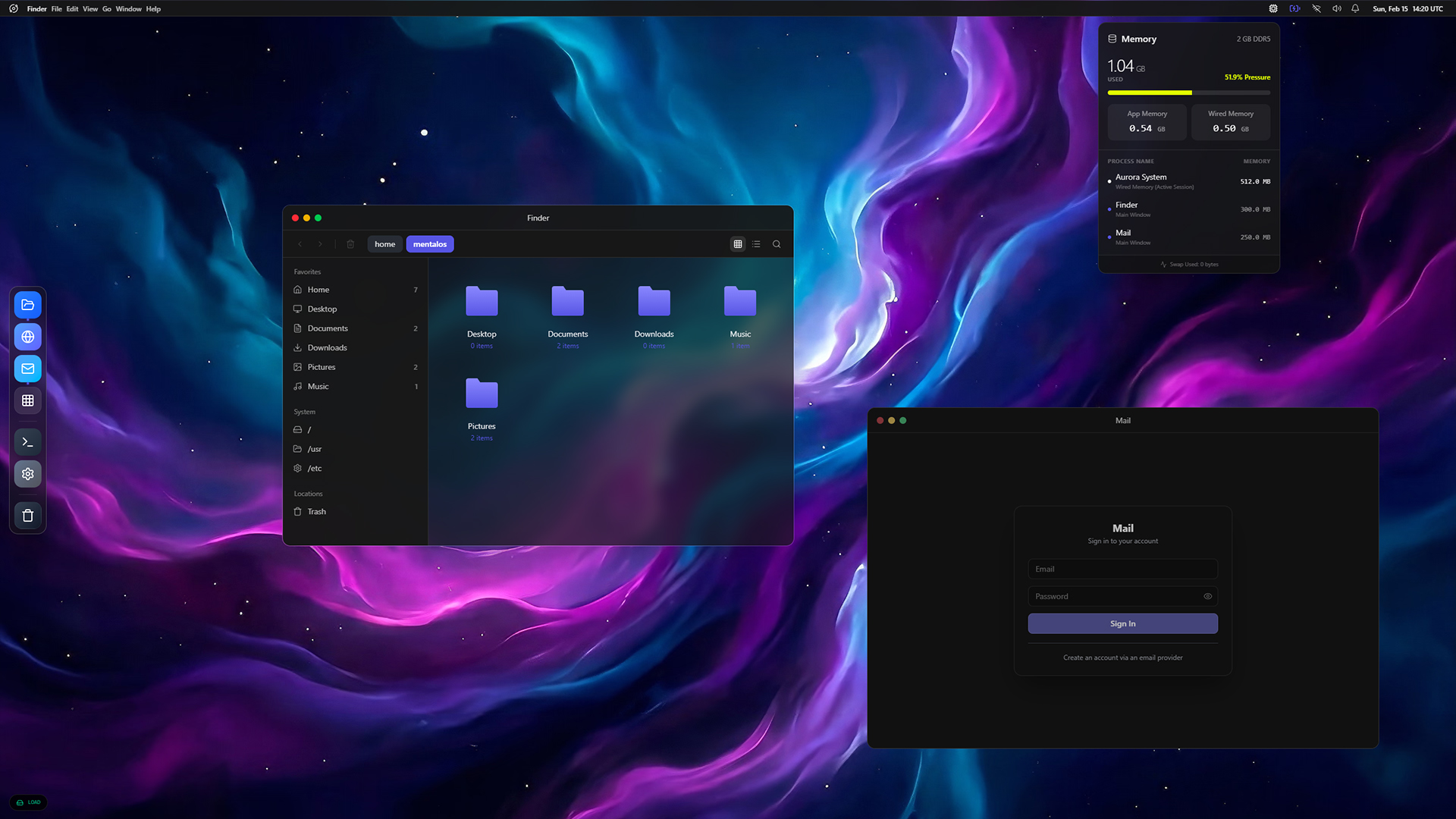Open the Trash icon in the dock
This screenshot has width=1456, height=819.
28,516
